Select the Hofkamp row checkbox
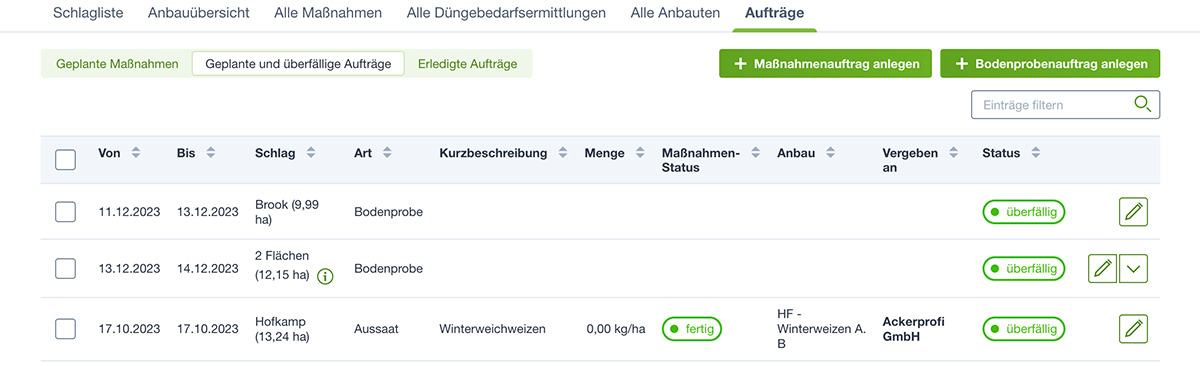 (x=65, y=329)
